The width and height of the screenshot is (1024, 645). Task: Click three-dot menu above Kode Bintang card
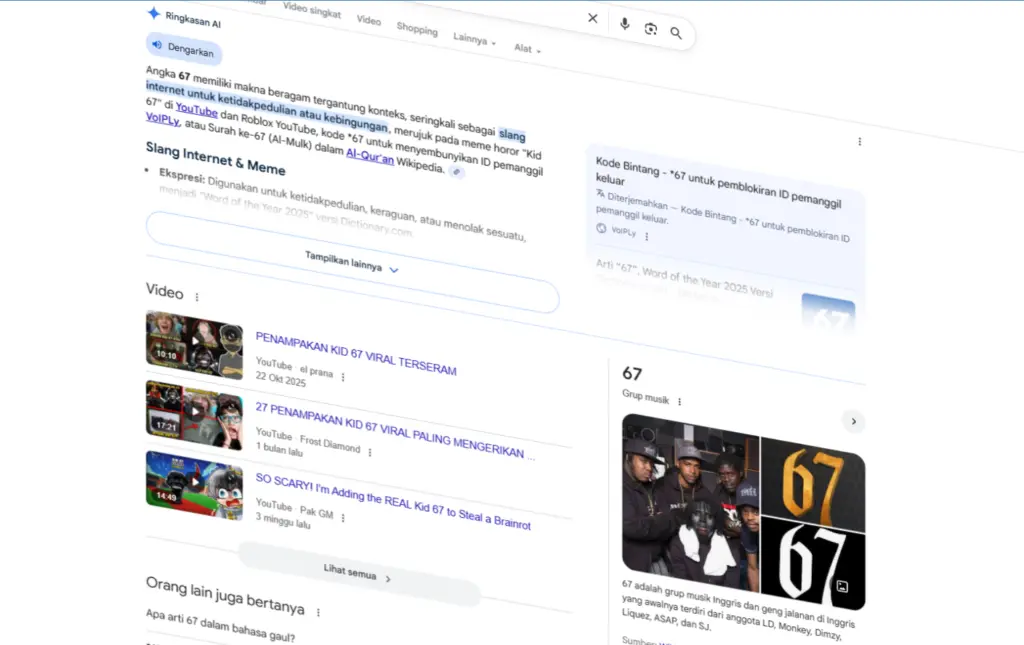click(859, 142)
